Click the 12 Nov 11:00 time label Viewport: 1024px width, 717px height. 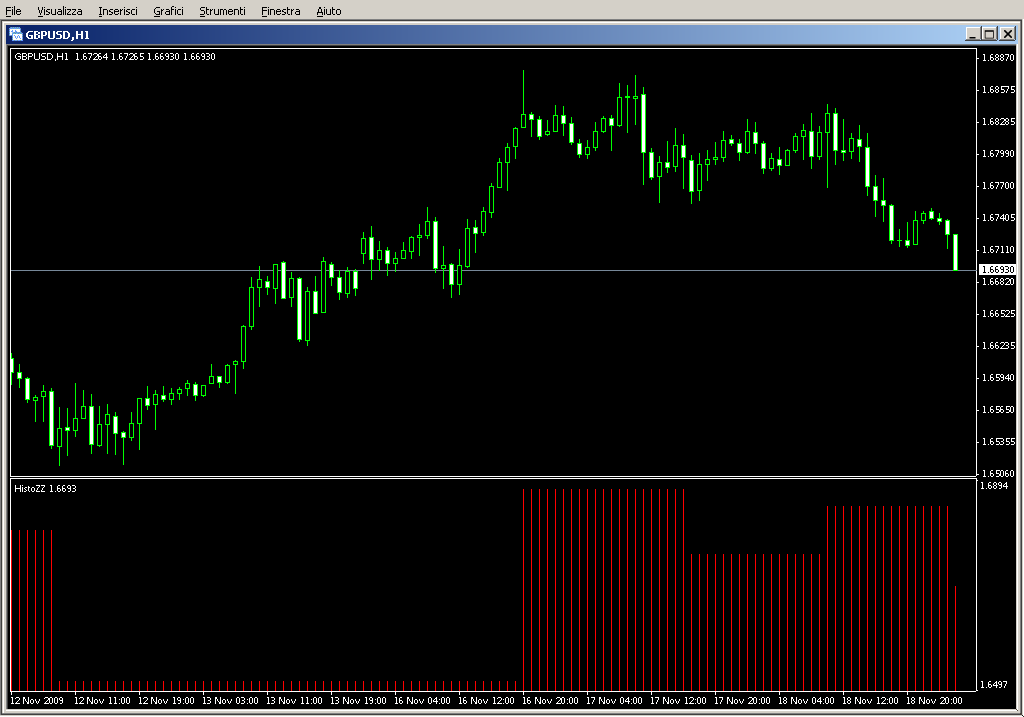(102, 701)
